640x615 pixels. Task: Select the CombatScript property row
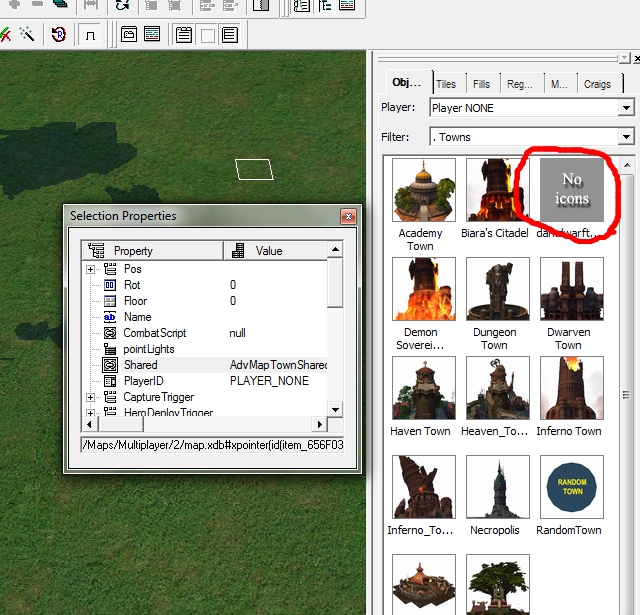point(204,333)
